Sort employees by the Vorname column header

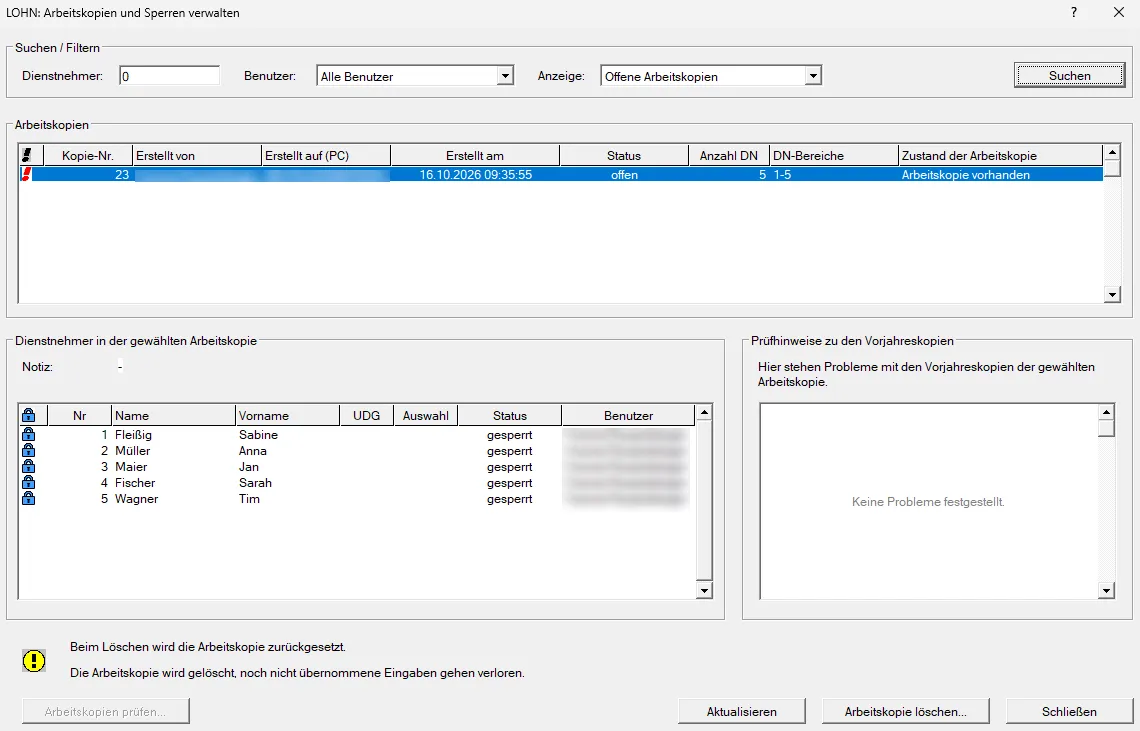[288, 415]
